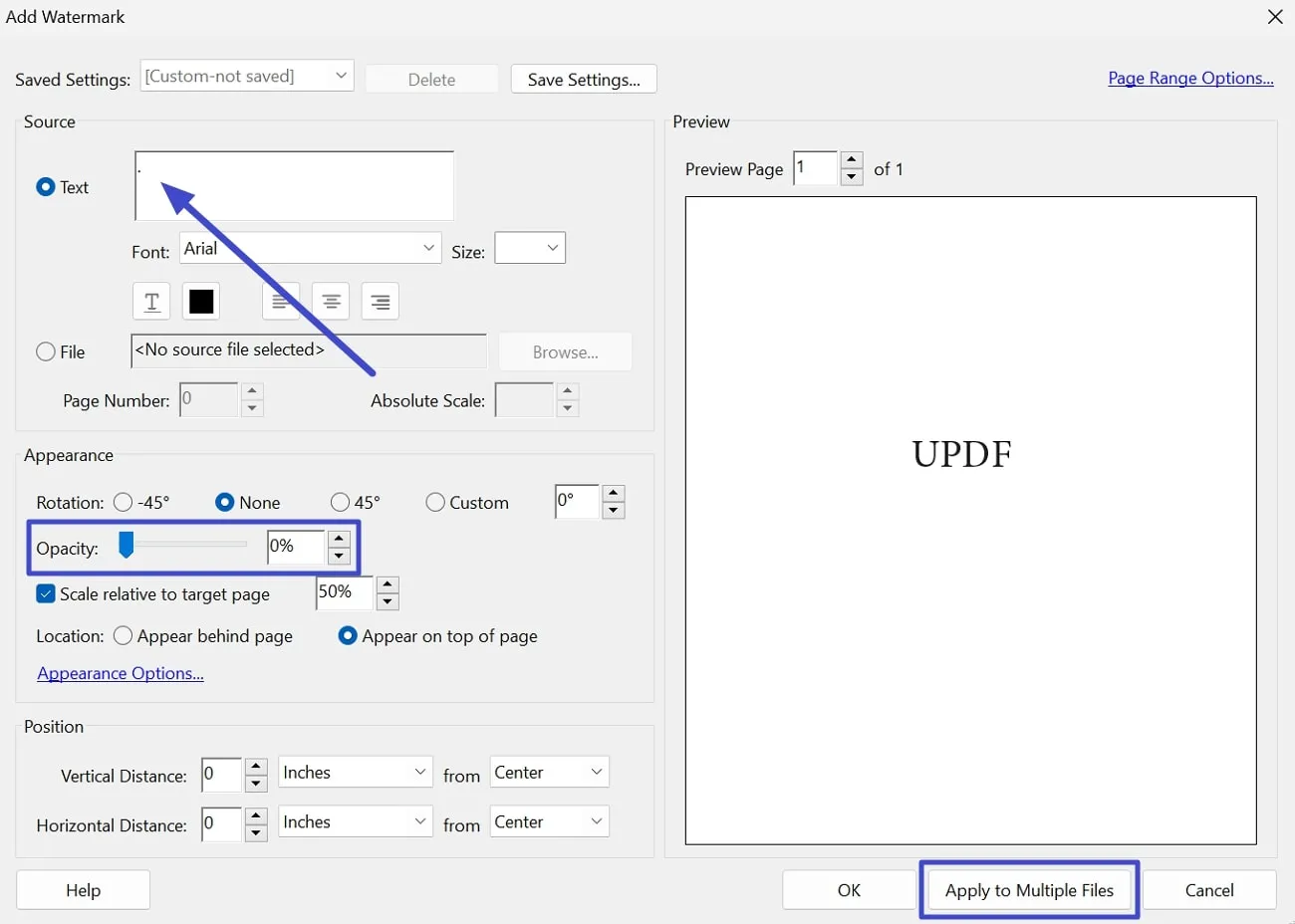The height and width of the screenshot is (924, 1295).
Task: Click the Browse button for a source file
Action: [565, 351]
